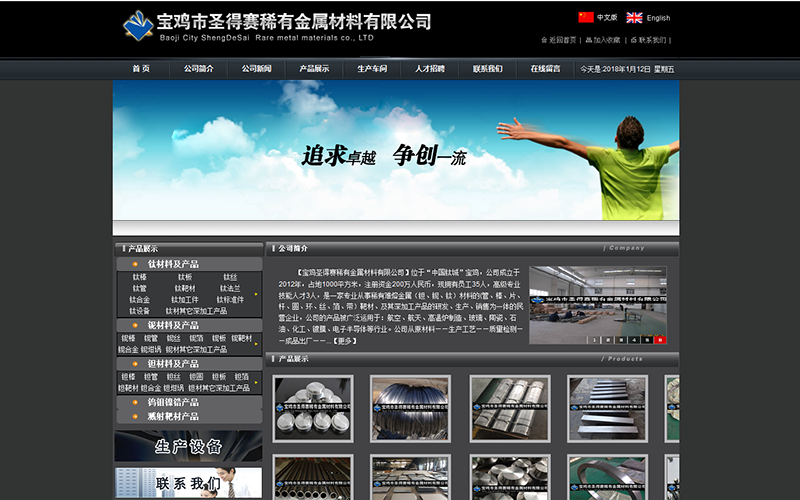Select 钛法兰 product link

click(230, 288)
